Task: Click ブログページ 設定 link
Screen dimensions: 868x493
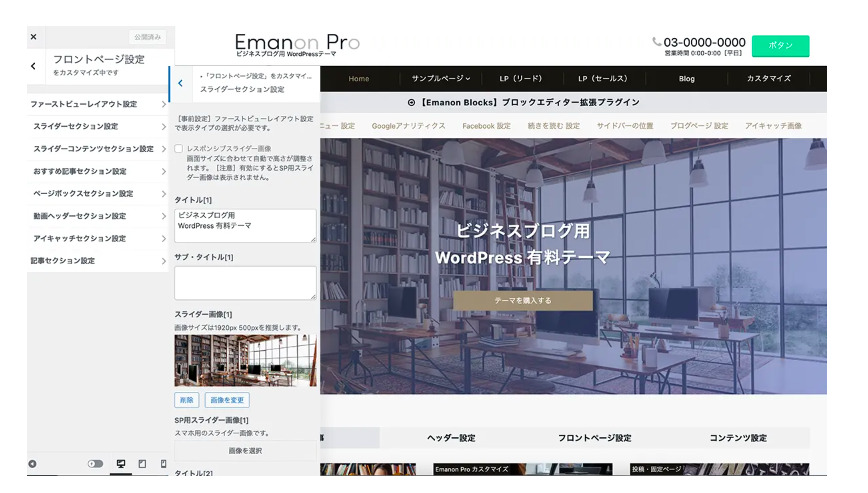Action: coord(699,126)
